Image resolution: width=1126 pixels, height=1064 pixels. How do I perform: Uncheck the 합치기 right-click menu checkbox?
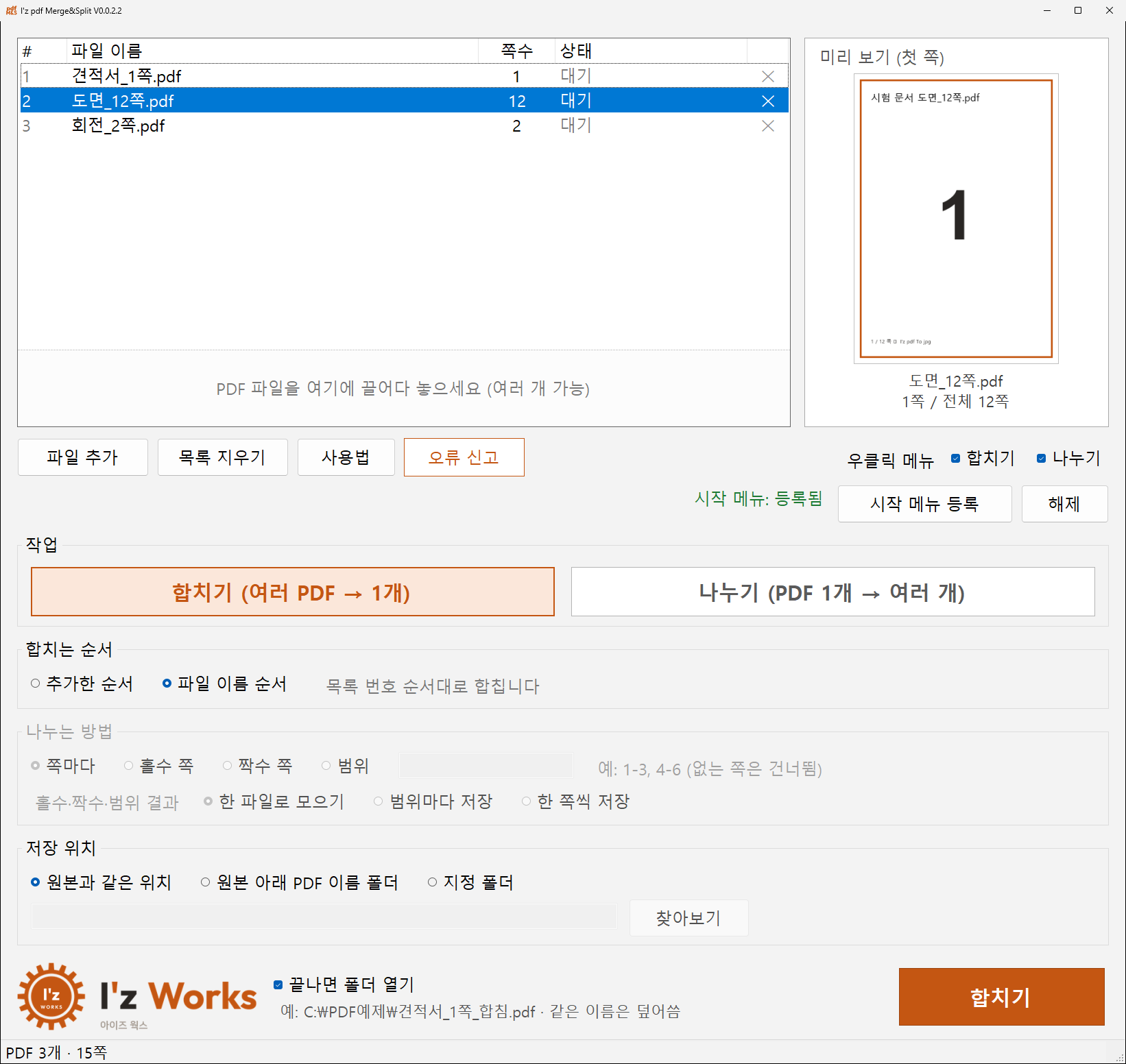tap(956, 459)
